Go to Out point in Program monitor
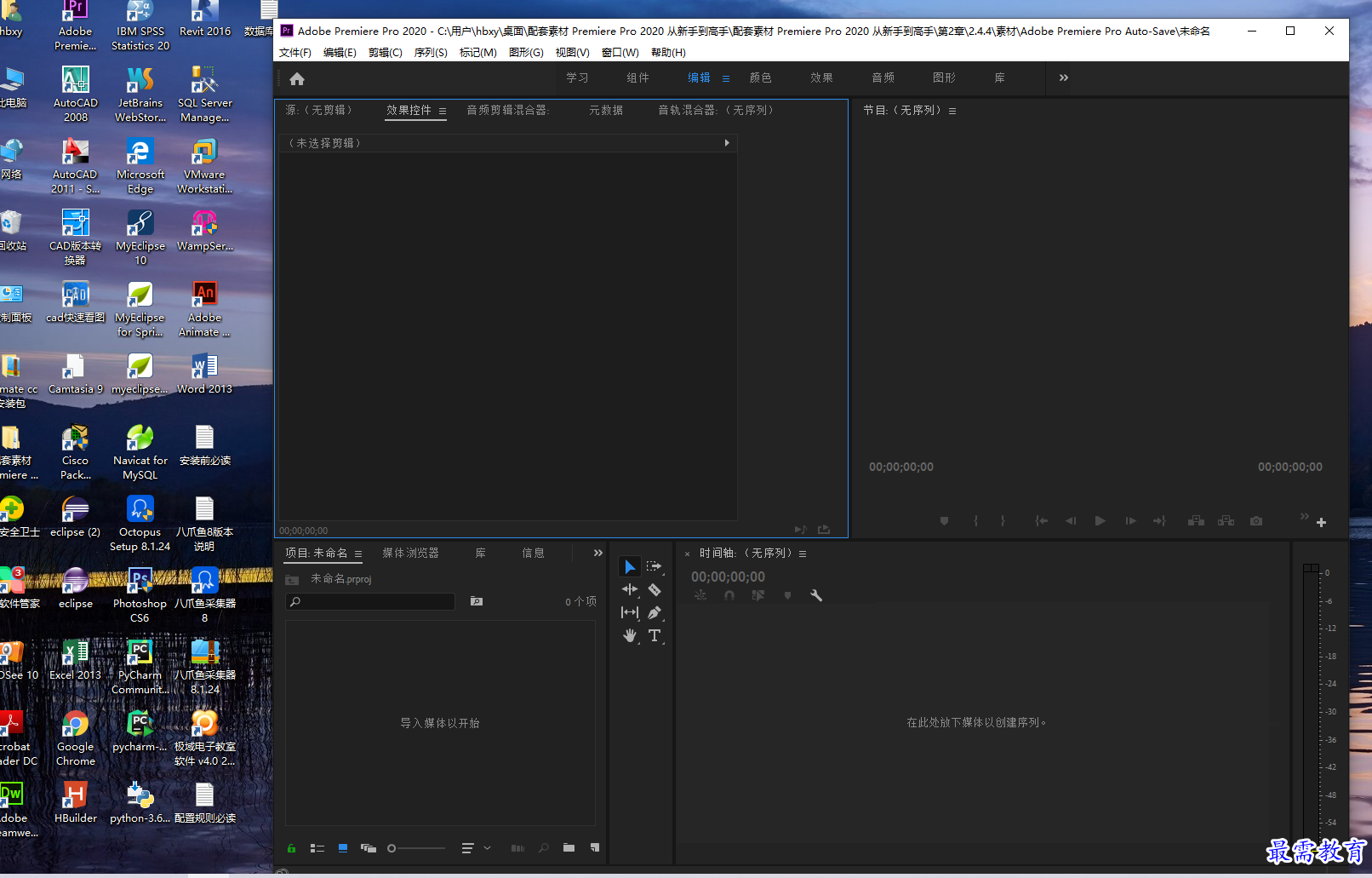The image size is (1372, 878). click(x=1159, y=521)
